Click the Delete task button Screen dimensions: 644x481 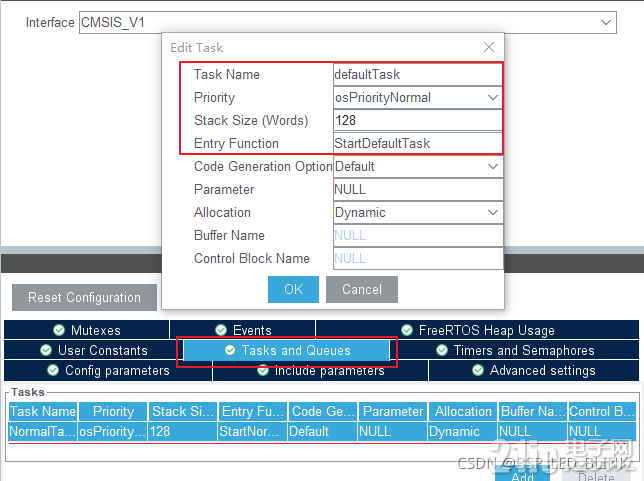(596, 475)
